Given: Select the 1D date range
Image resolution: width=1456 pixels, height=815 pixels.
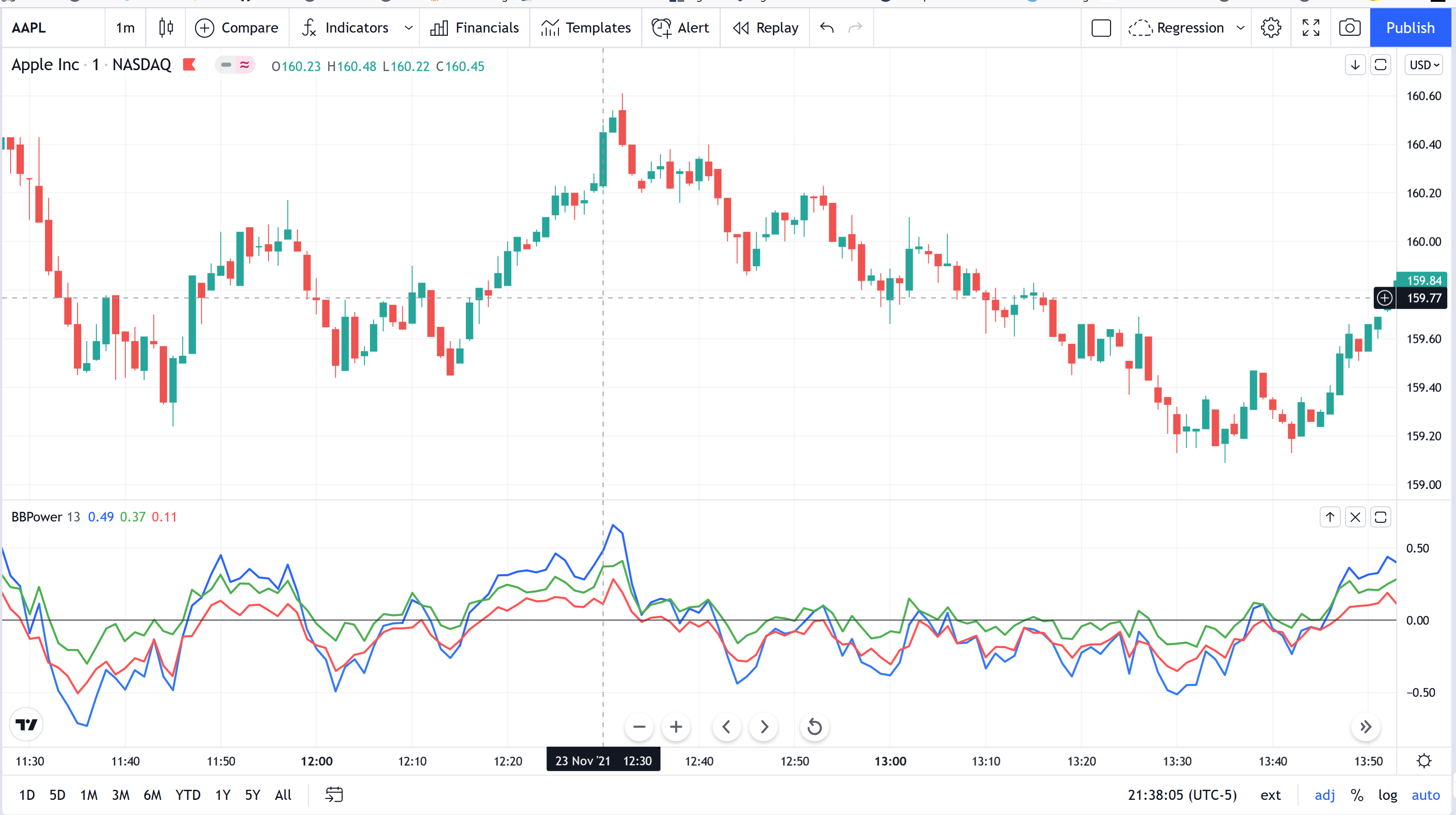Looking at the screenshot, I should 27,795.
